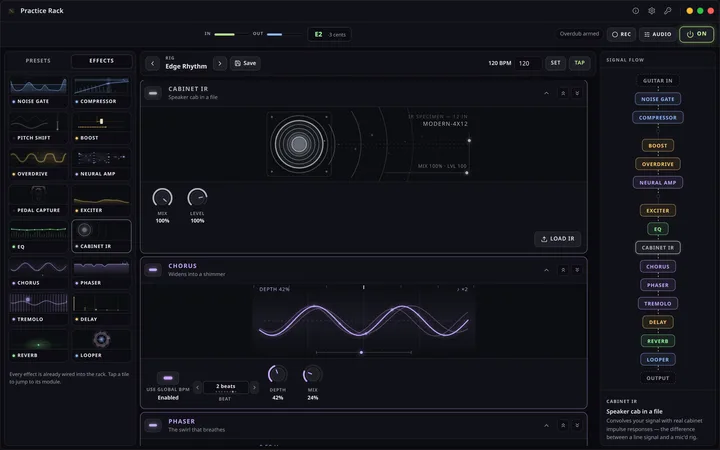Select the Cabinet IR effect tile
The height and width of the screenshot is (450, 720).
(101, 236)
